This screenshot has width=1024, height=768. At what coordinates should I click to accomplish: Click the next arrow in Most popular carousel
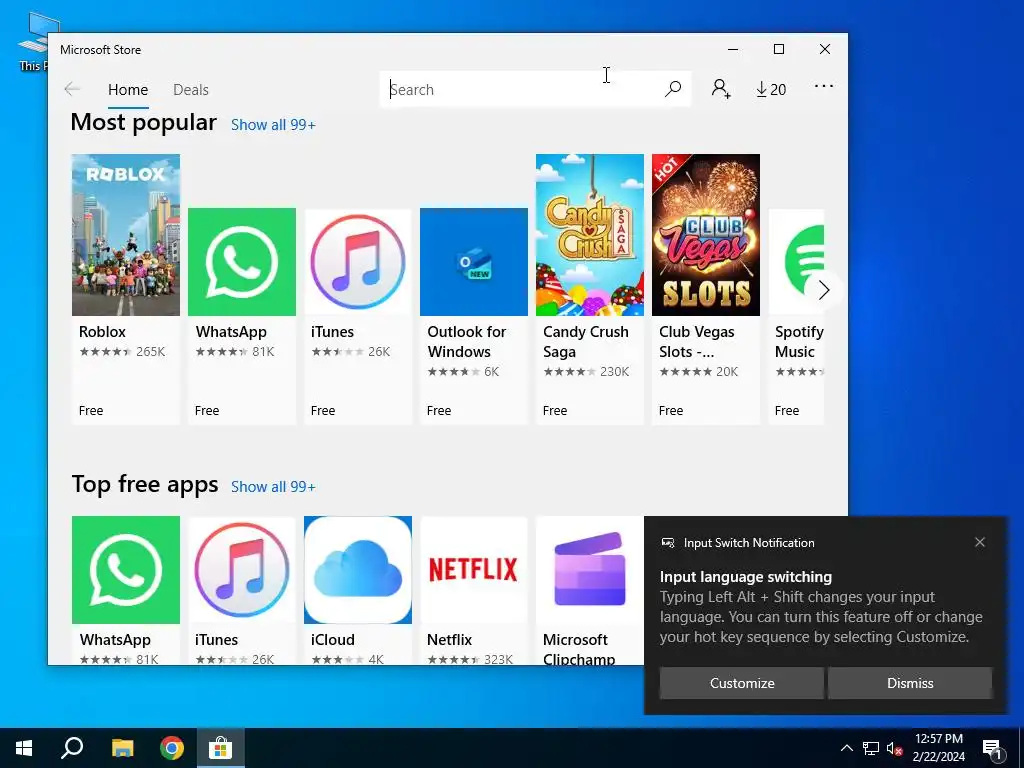point(824,290)
